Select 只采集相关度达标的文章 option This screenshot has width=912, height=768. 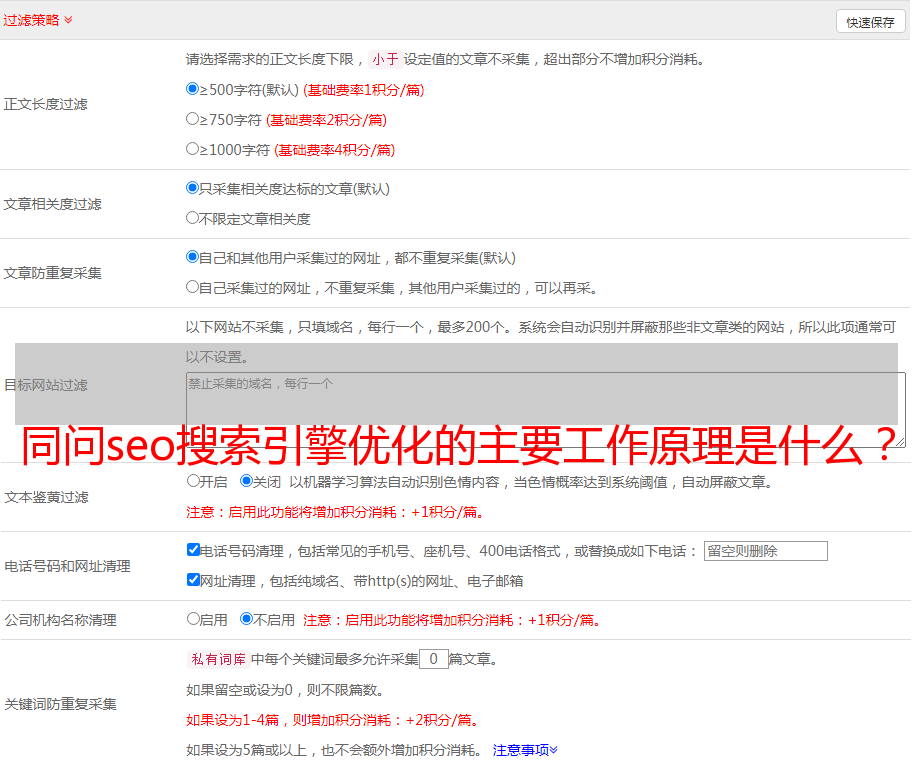point(193,188)
